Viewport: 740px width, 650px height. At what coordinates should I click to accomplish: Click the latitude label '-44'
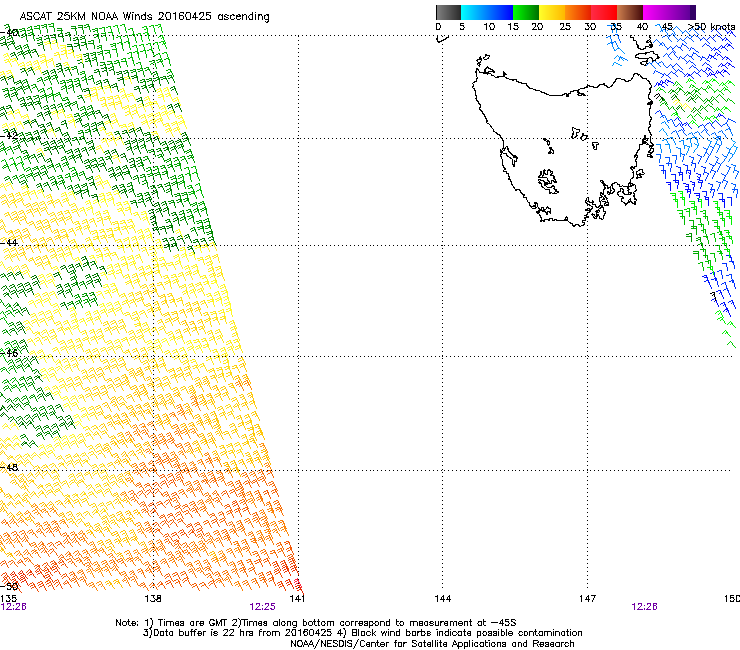tap(9, 242)
